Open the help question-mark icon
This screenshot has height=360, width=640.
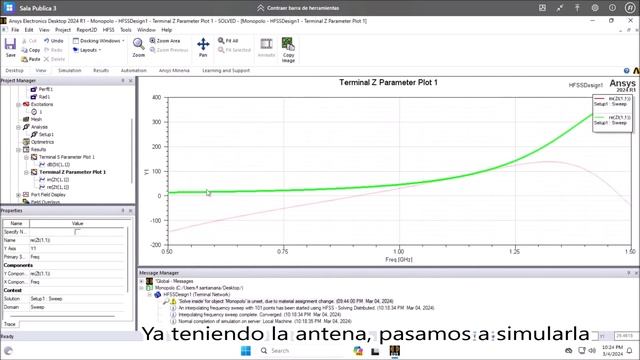pos(627,71)
